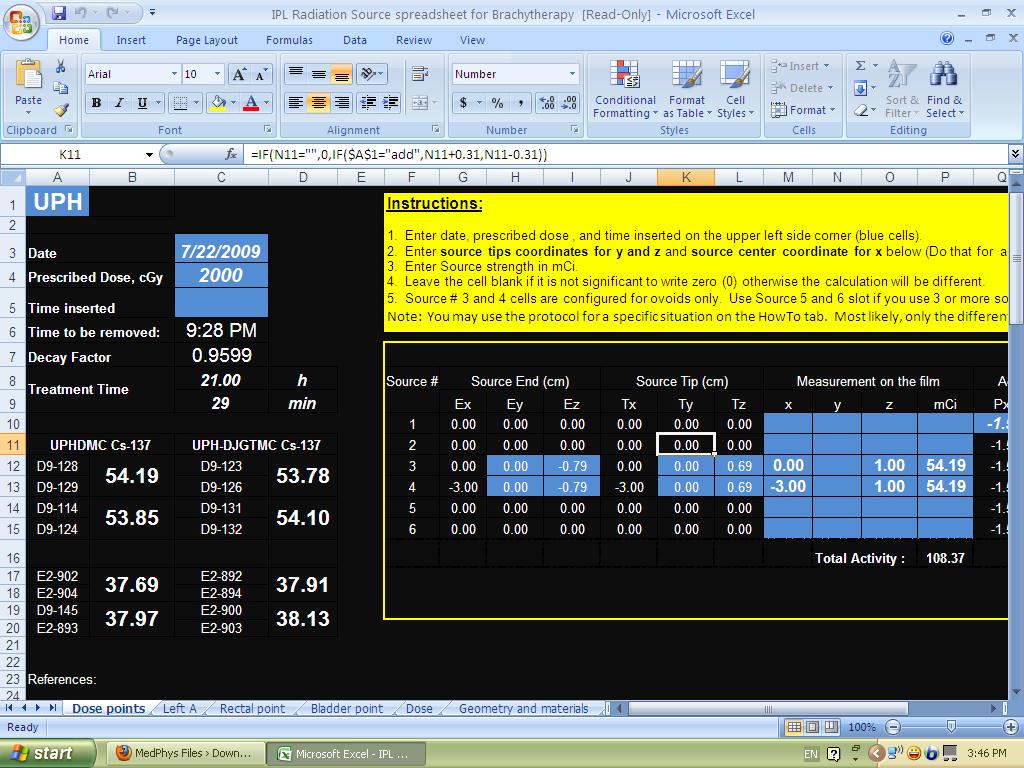Switch to the Left A sheet tab
Image resolution: width=1024 pixels, height=768 pixels.
[x=179, y=709]
